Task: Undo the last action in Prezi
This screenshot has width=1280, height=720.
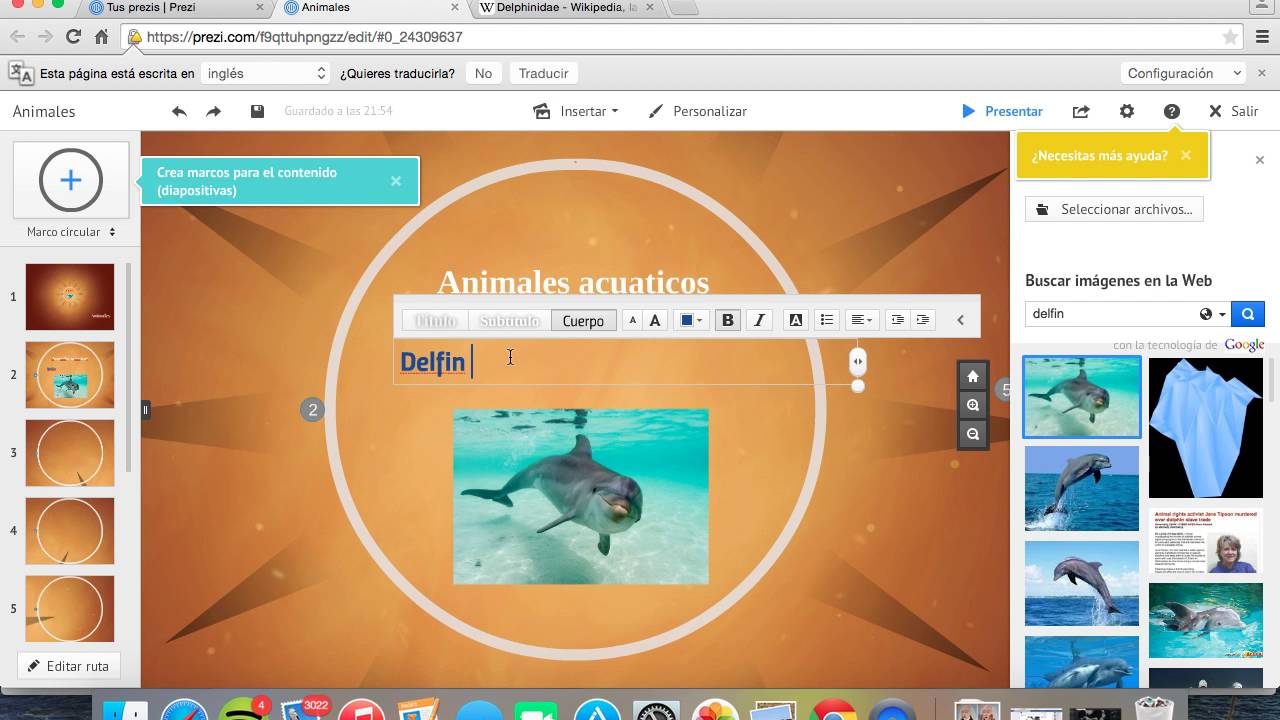Action: tap(179, 111)
